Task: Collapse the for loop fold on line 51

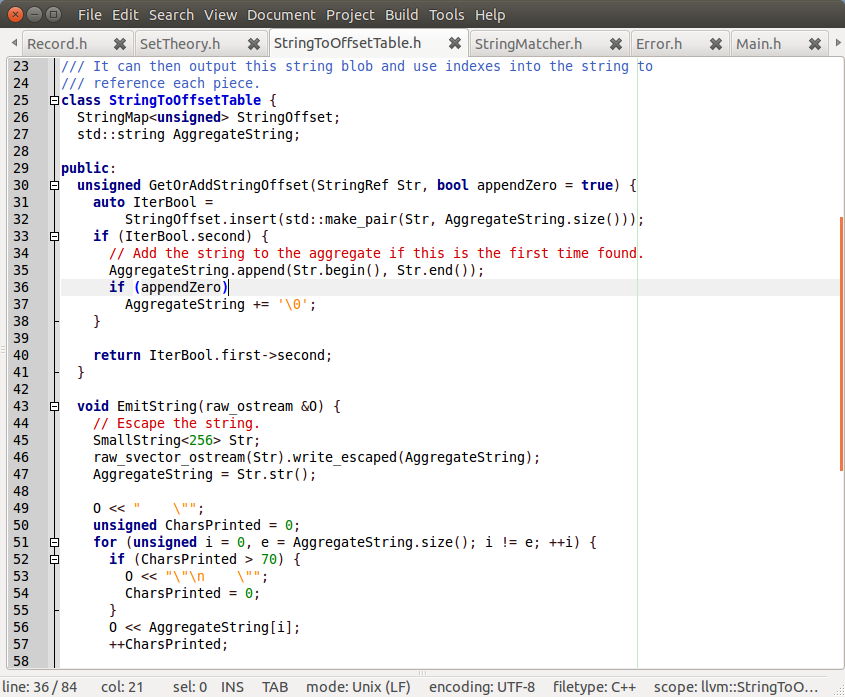Action: pos(54,542)
